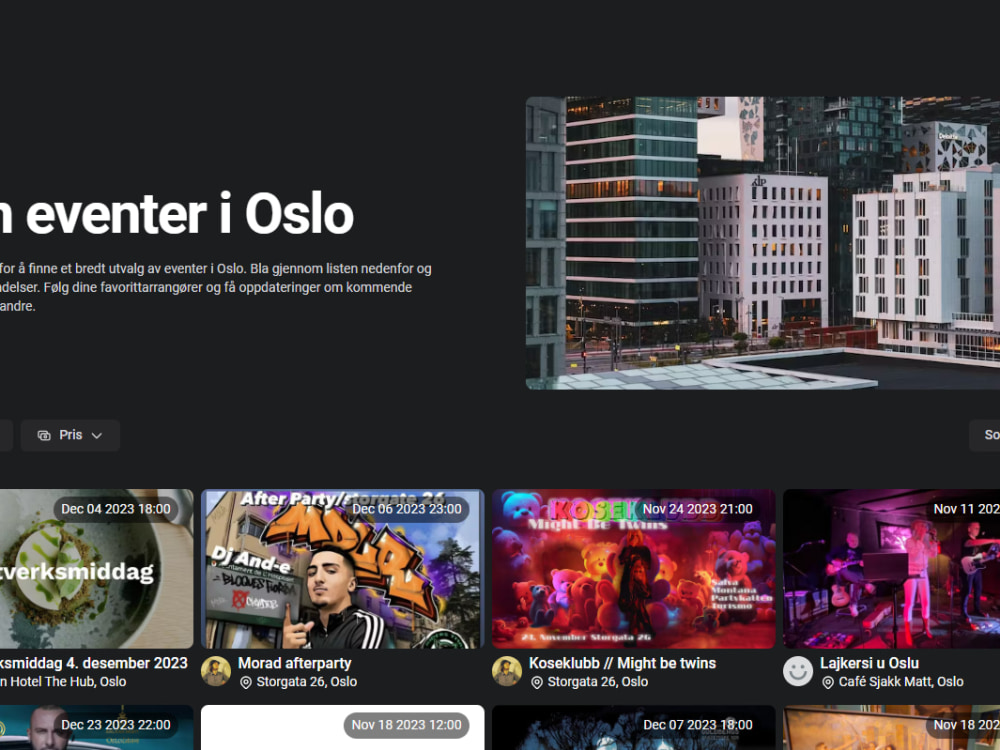
Task: Select the Koseklubb teddy bear poster
Action: tap(633, 569)
